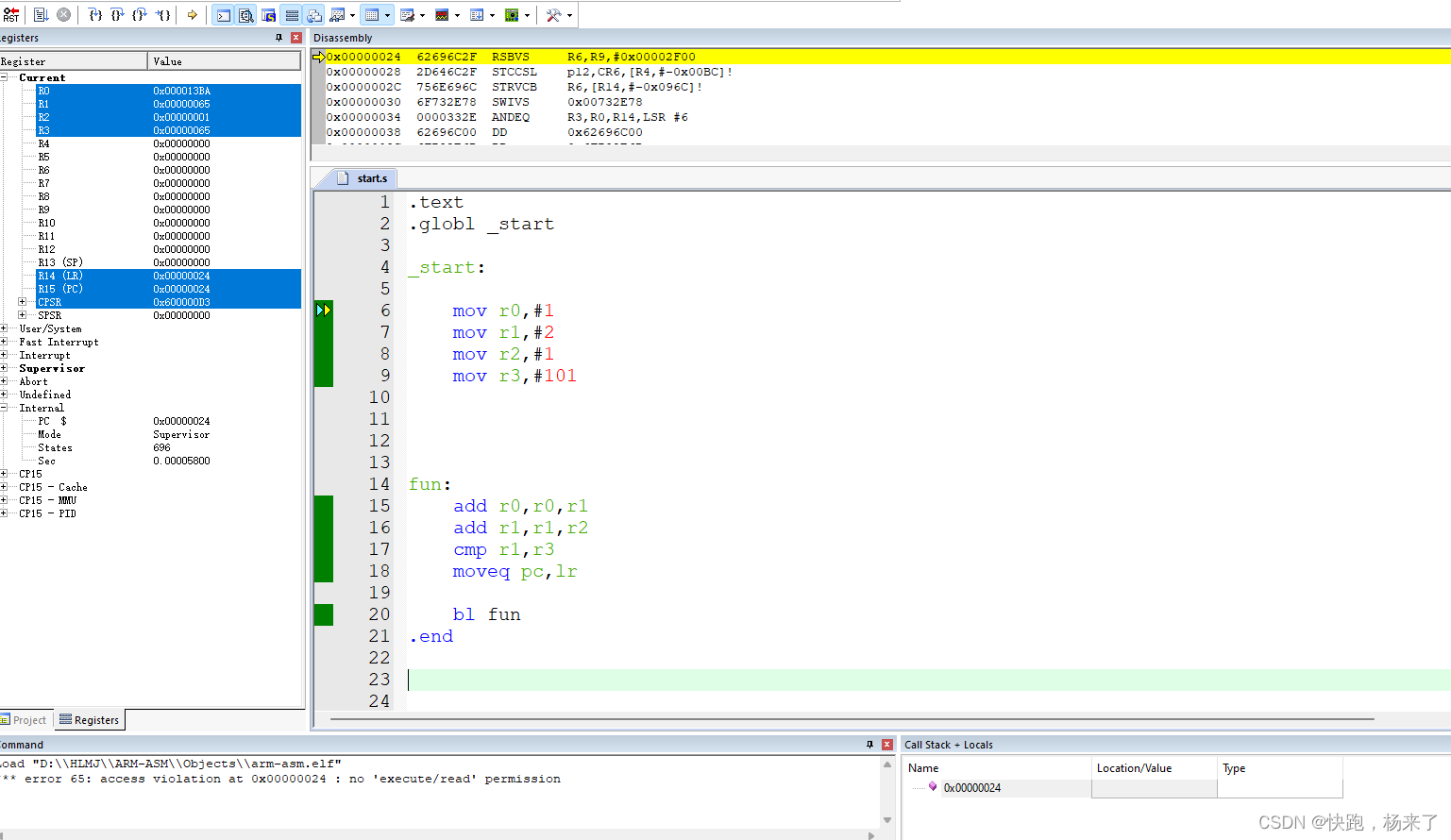Expand the CPSR register node
Viewport: 1451px width, 840px height.
[23, 302]
